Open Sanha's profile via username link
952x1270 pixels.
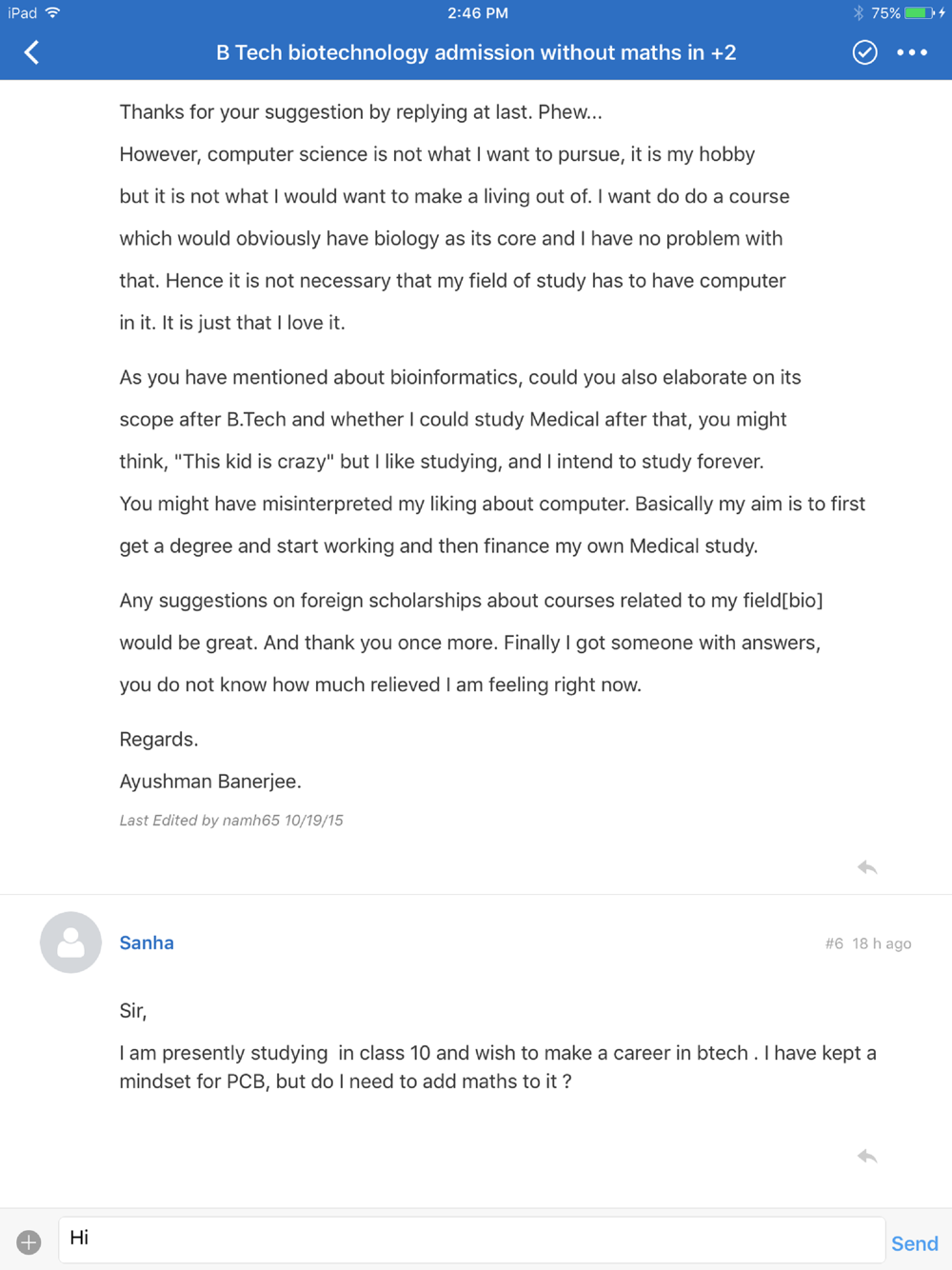coord(147,943)
